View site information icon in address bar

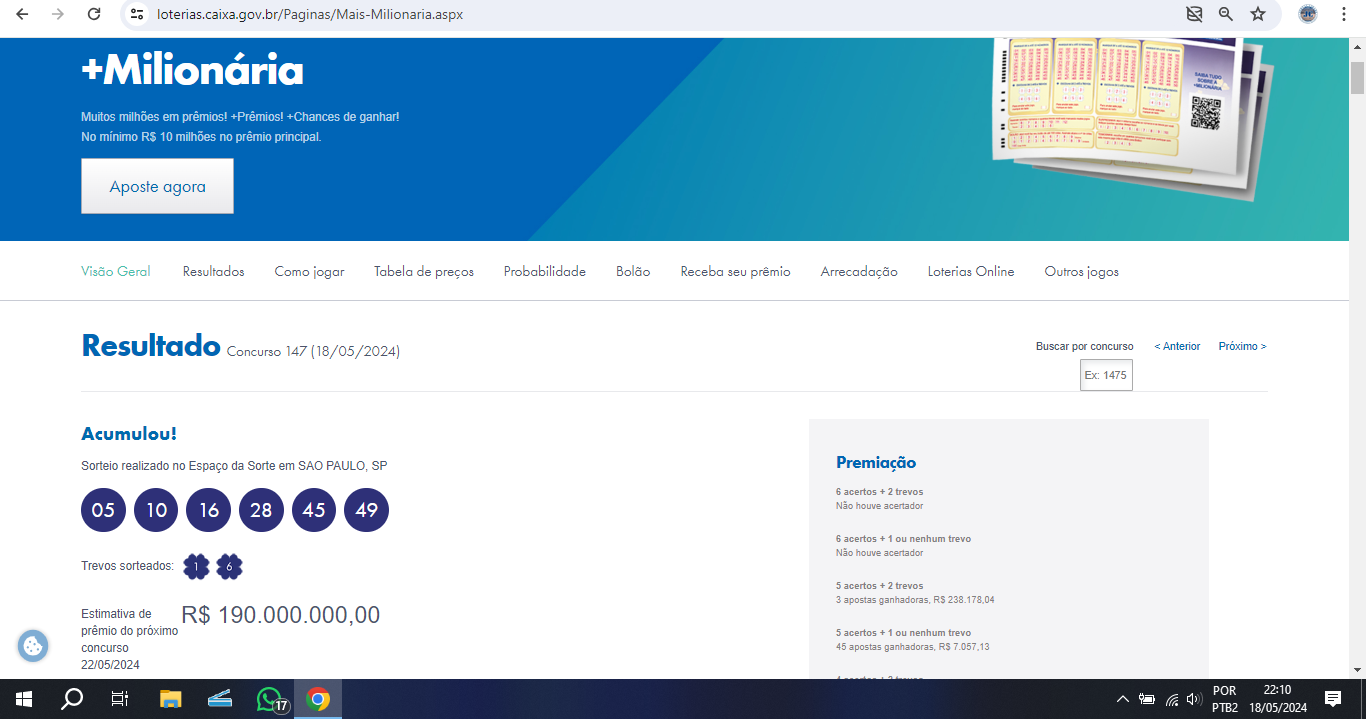click(138, 14)
